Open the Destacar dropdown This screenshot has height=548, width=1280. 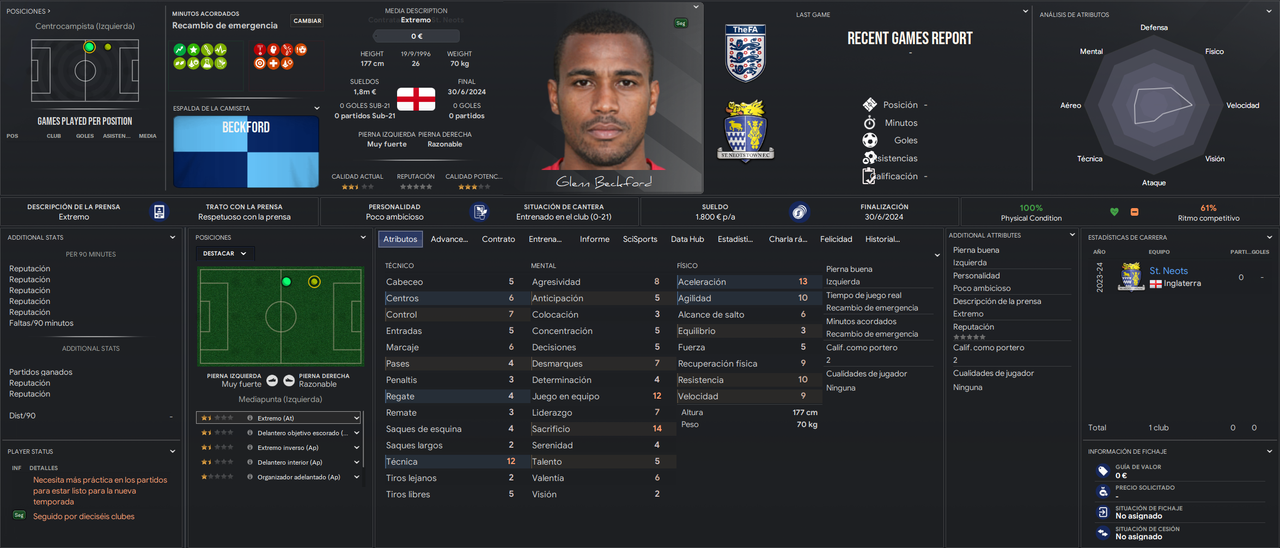(x=225, y=253)
